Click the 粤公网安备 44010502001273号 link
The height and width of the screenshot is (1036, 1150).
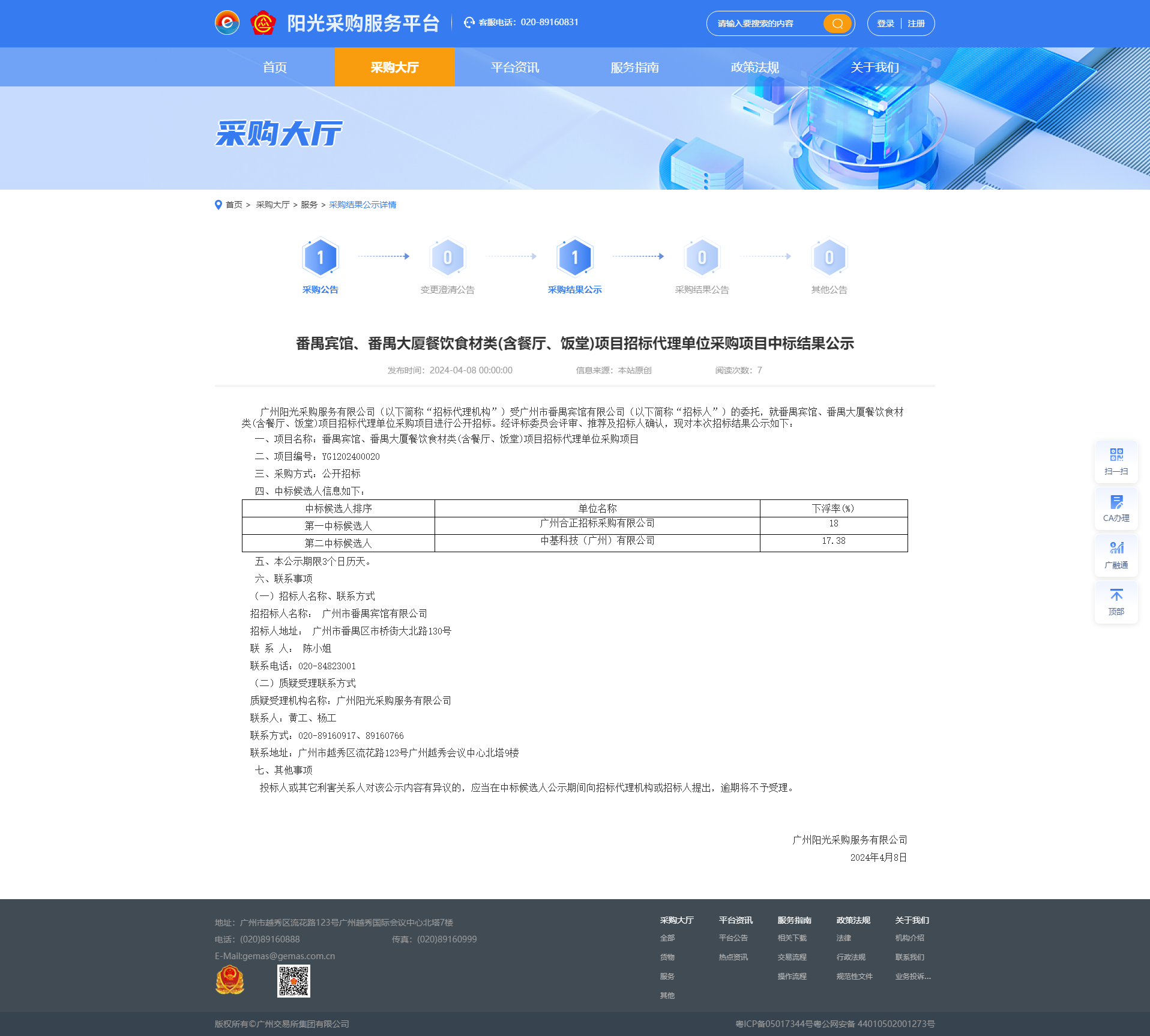tap(875, 1024)
